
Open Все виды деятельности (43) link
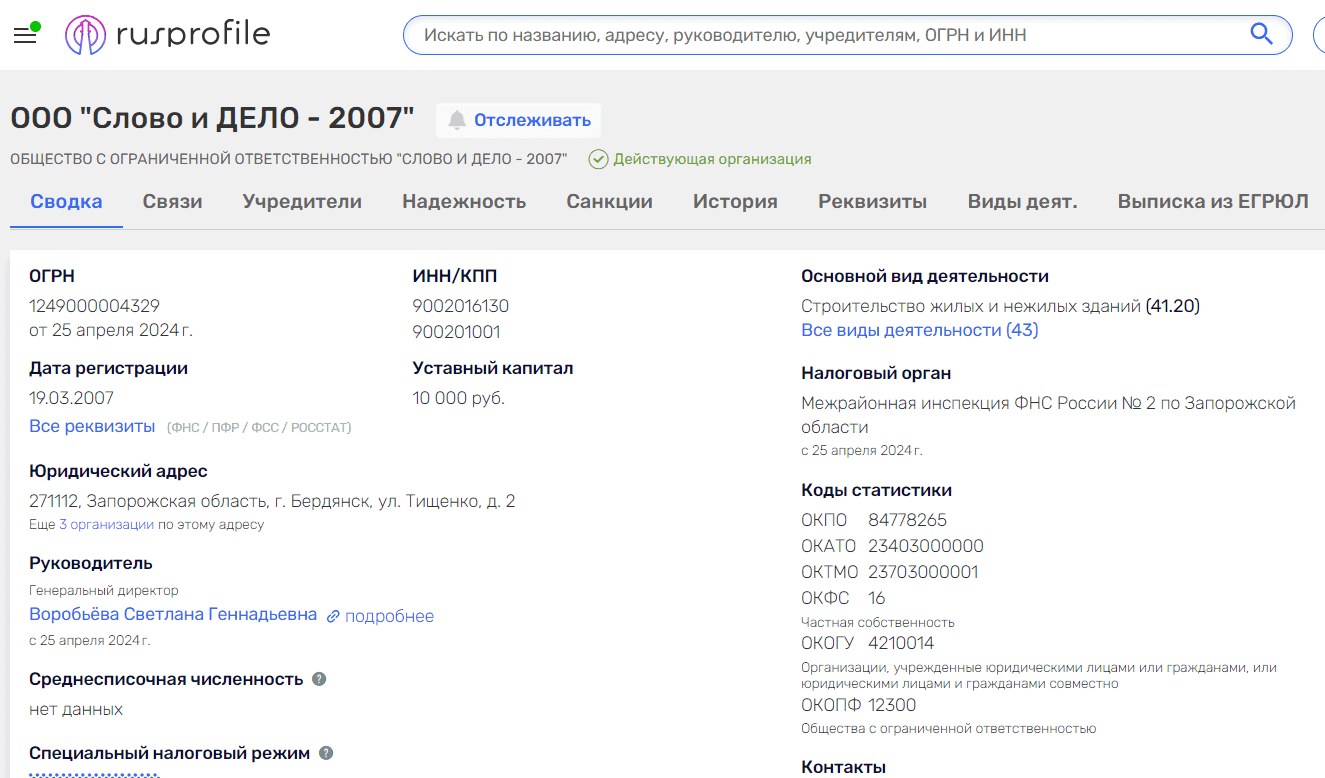[x=920, y=330]
